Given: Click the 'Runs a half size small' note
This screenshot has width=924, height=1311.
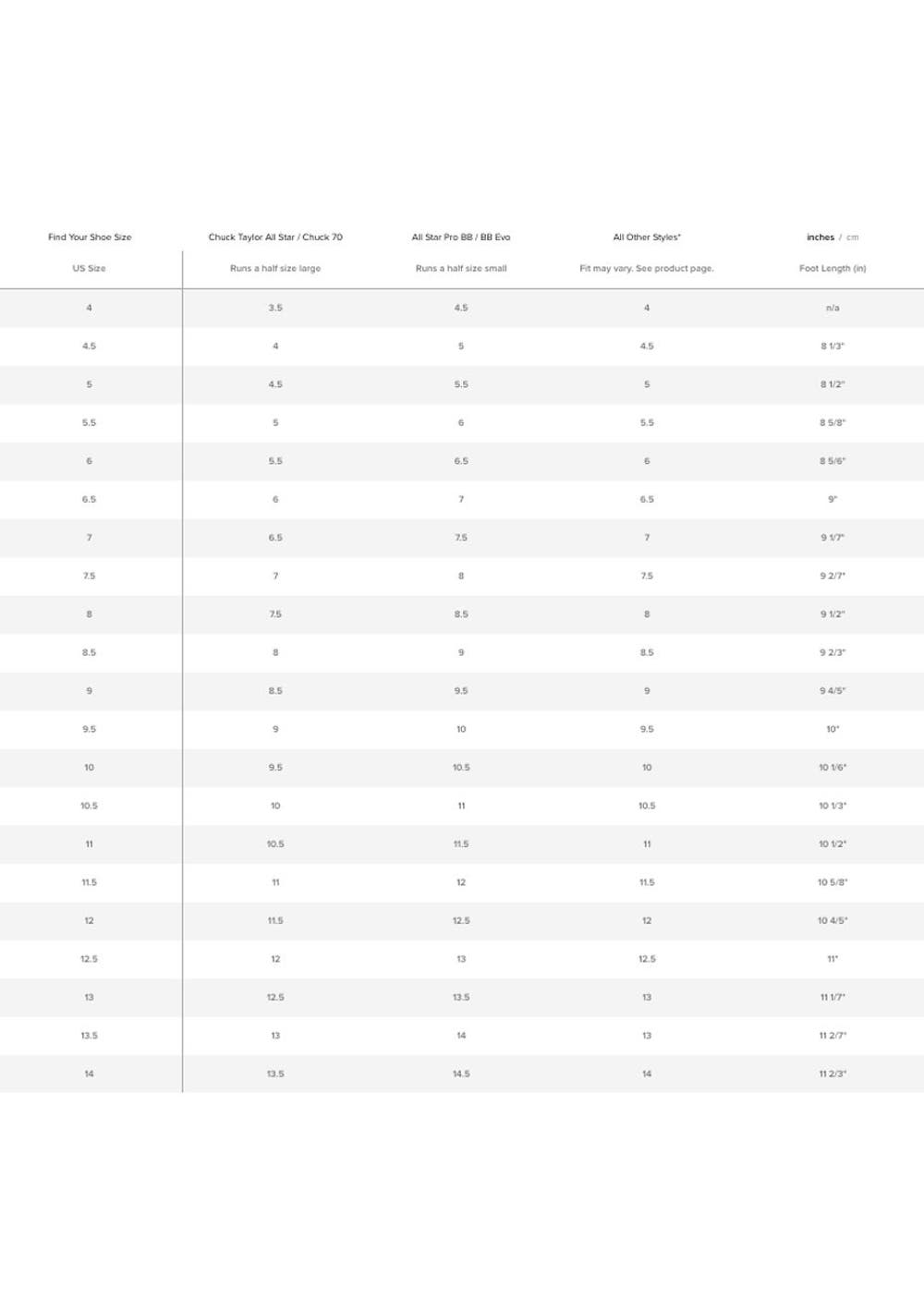Looking at the screenshot, I should click(461, 269).
